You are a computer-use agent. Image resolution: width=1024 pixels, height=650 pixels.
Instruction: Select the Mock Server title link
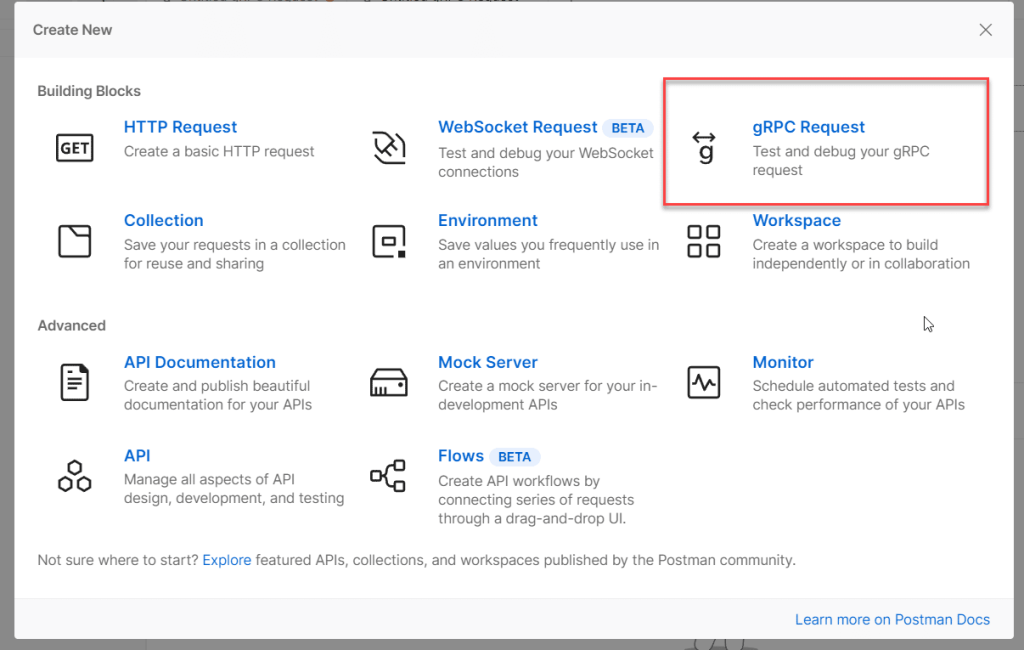pyautogui.click(x=487, y=362)
